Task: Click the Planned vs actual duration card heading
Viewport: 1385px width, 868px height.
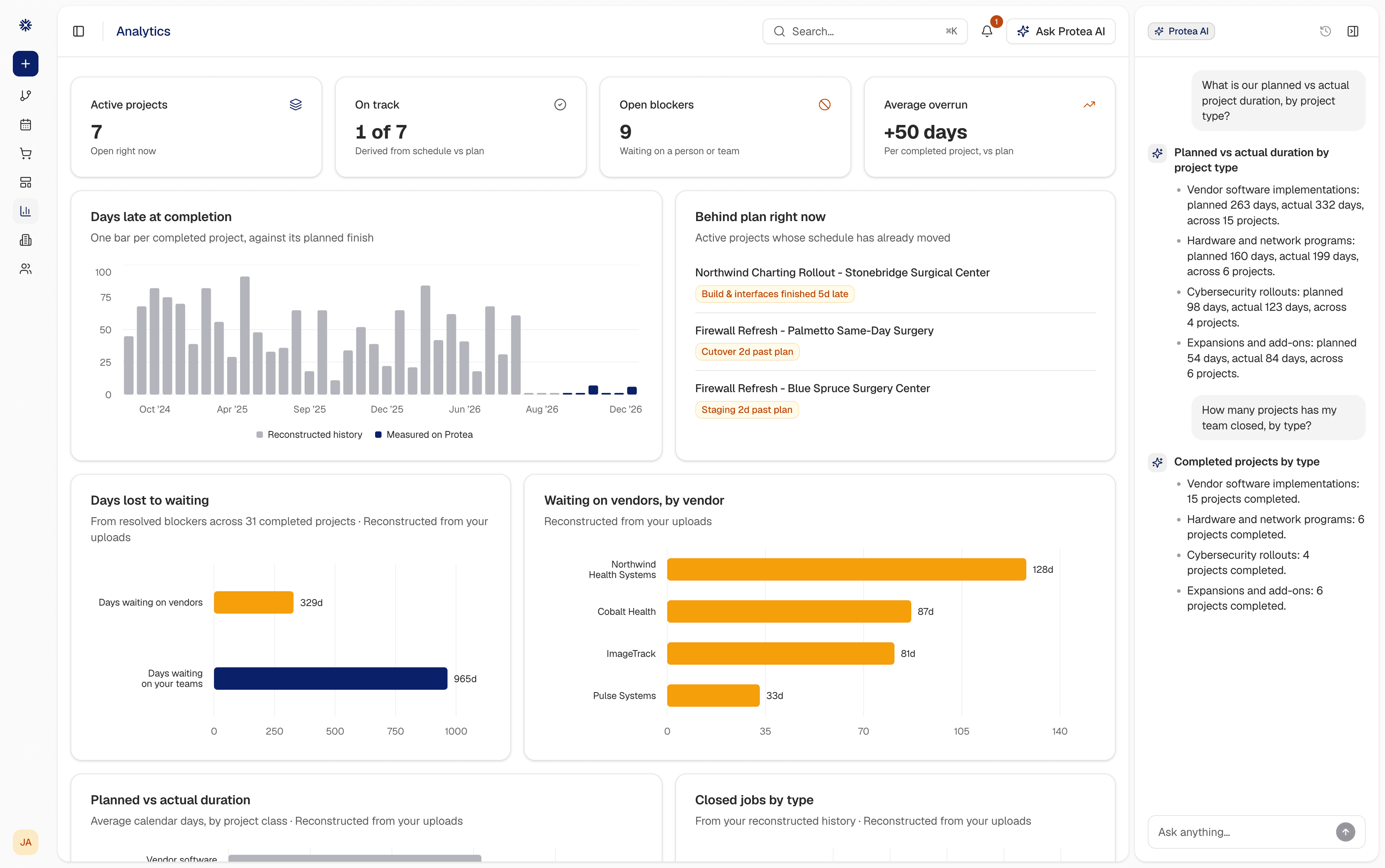Action: (x=170, y=800)
